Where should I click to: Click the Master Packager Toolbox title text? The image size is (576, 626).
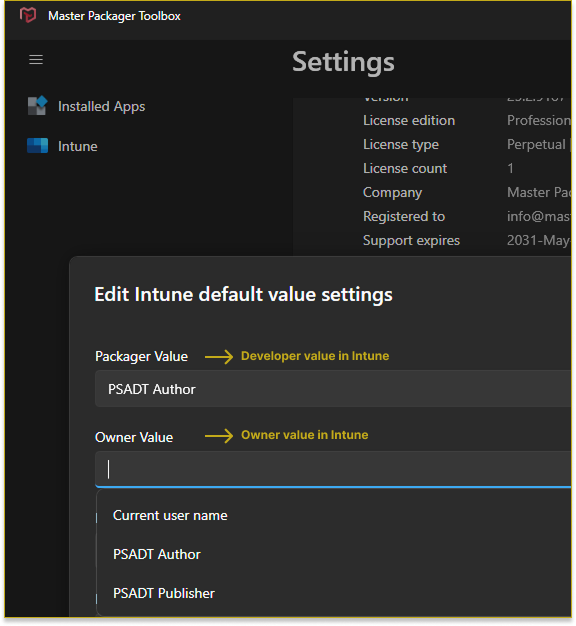pyautogui.click(x=114, y=16)
